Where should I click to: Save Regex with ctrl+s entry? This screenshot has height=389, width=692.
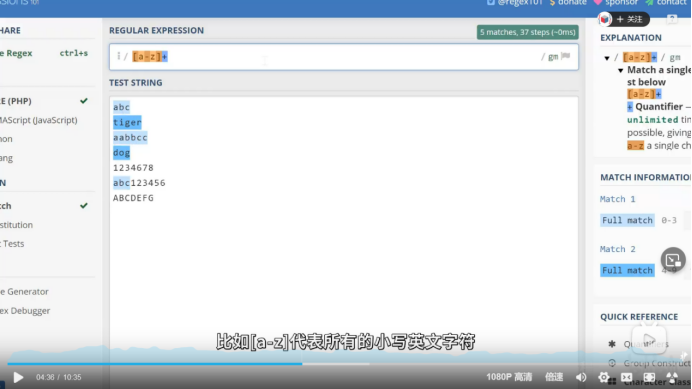44,53
